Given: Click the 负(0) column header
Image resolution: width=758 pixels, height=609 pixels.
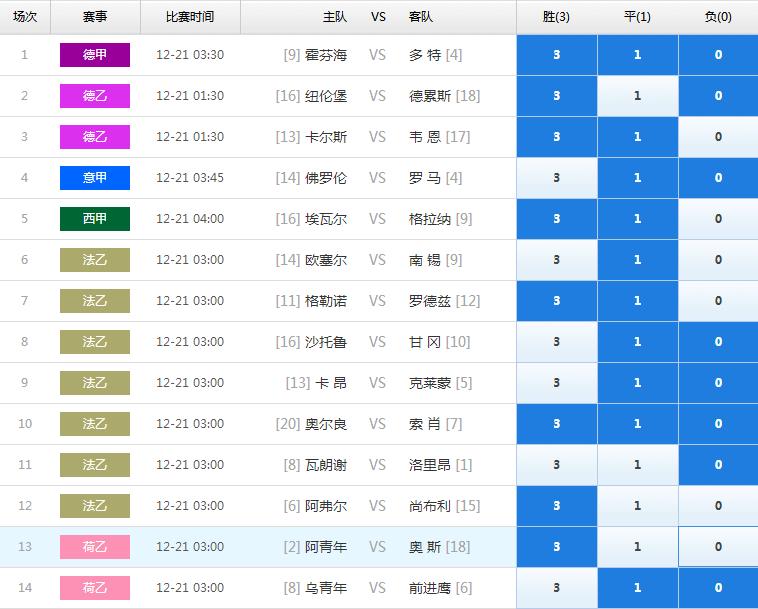Looking at the screenshot, I should [x=718, y=17].
